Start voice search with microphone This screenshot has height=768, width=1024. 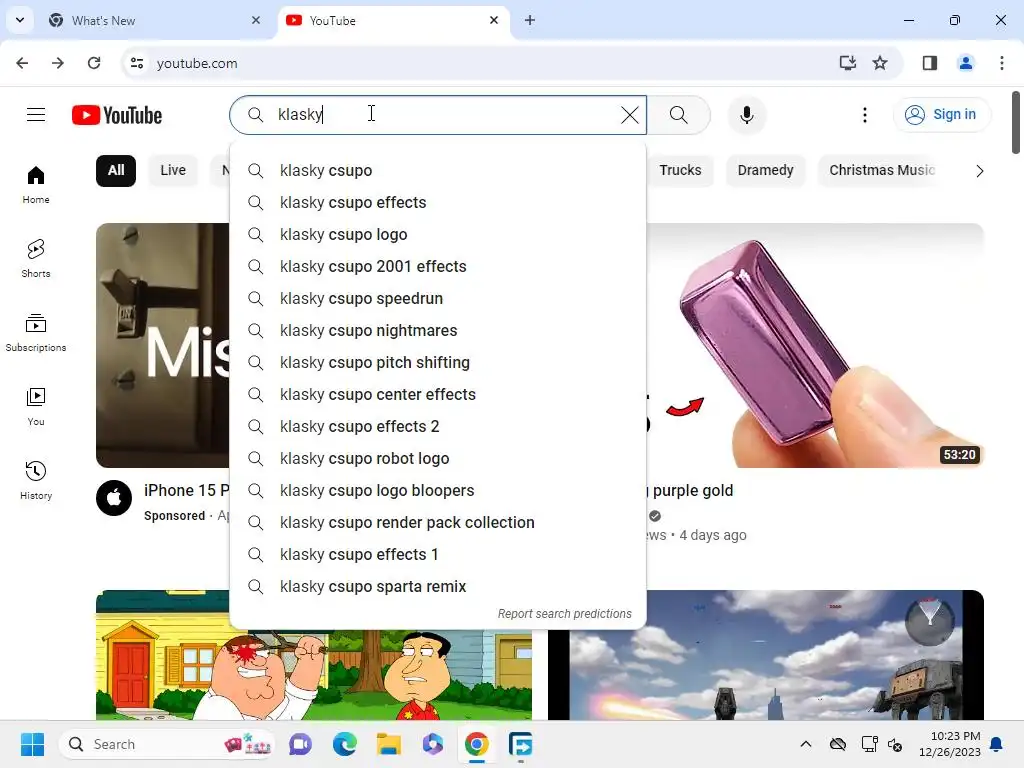coord(746,115)
